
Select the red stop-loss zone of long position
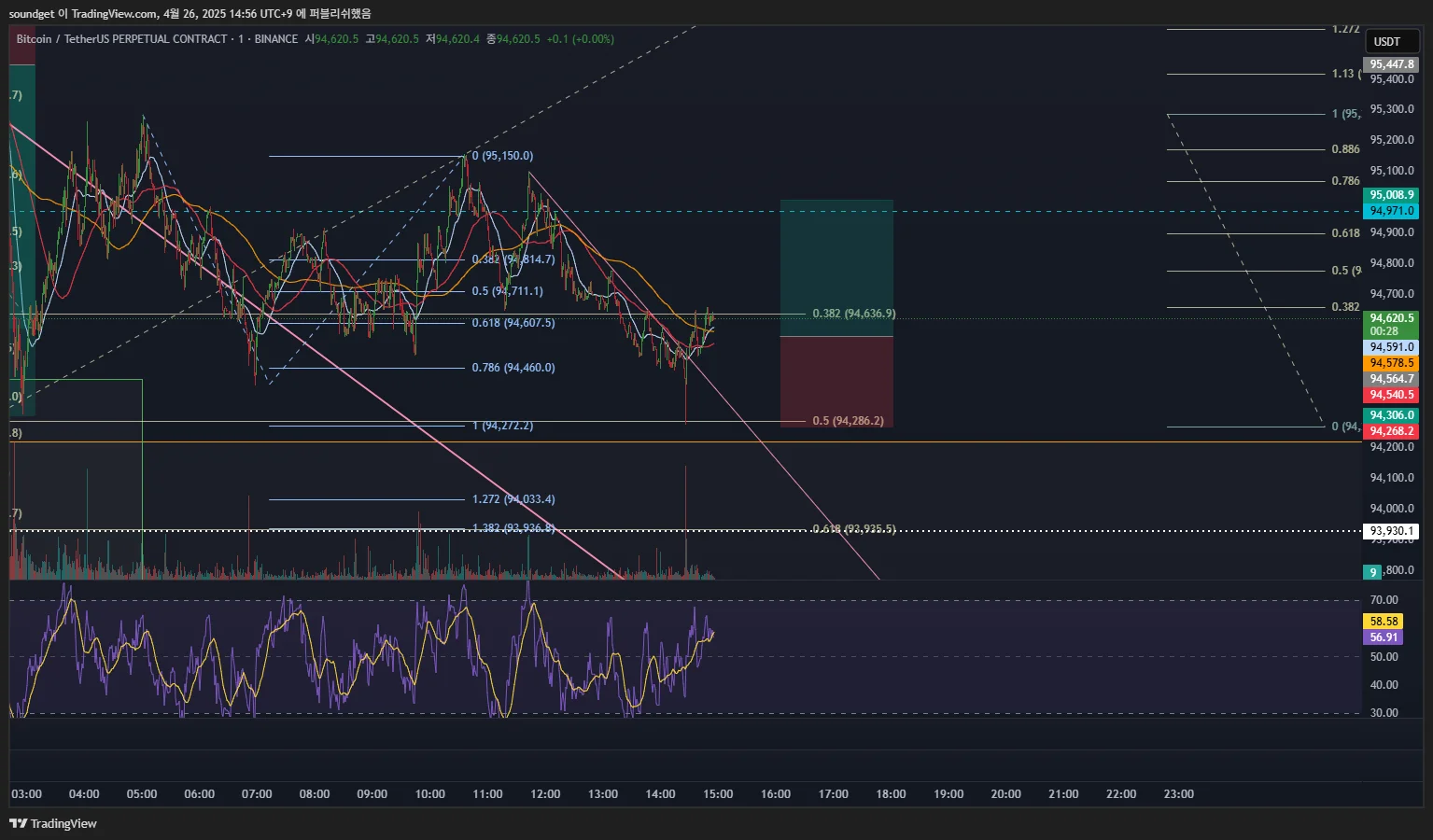[x=836, y=382]
